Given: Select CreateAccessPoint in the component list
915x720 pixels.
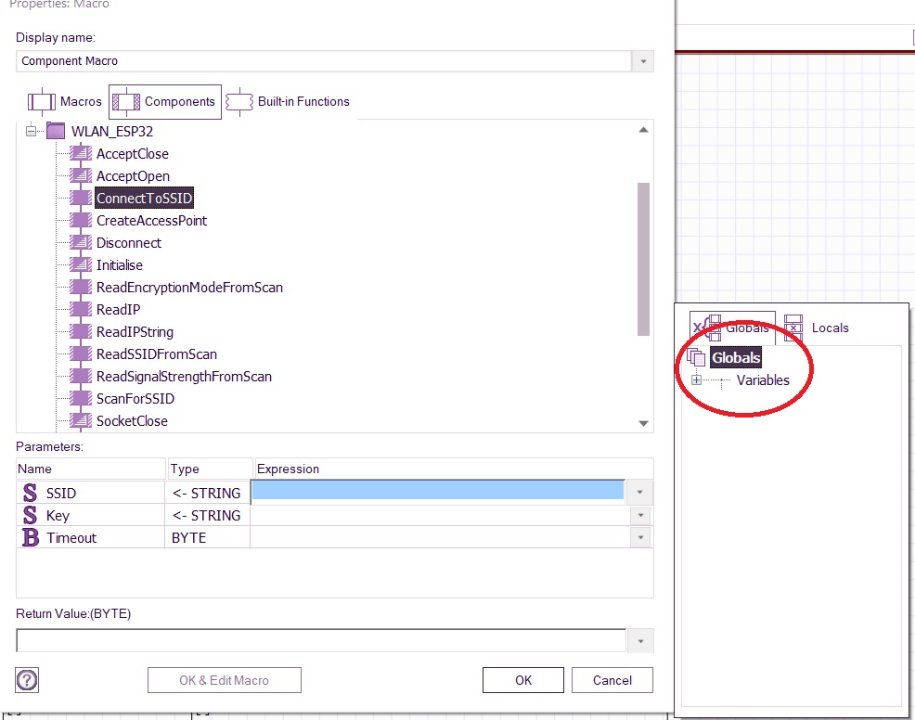Looking at the screenshot, I should (x=151, y=221).
